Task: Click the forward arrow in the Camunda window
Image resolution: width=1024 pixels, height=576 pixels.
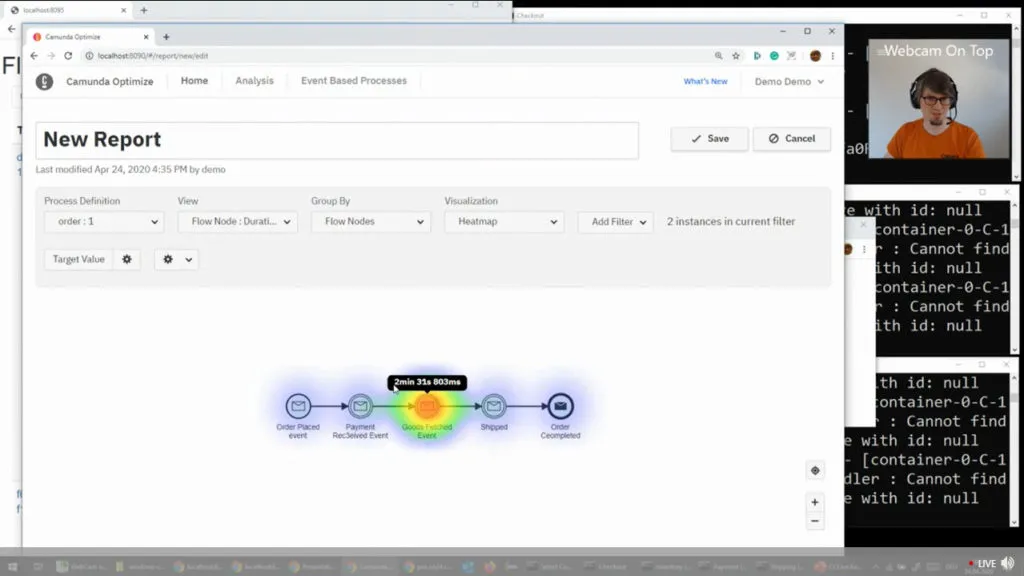Action: tap(51, 56)
